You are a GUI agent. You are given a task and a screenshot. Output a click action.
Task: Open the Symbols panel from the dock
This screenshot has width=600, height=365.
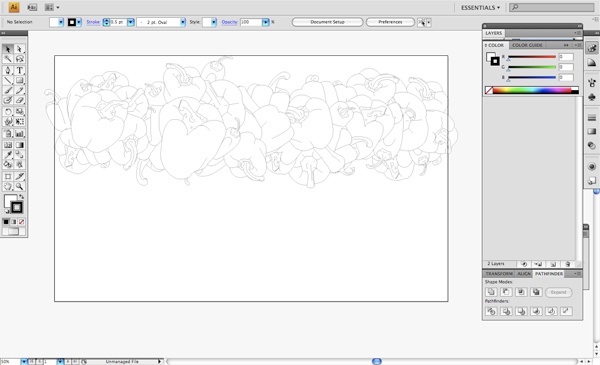[592, 97]
